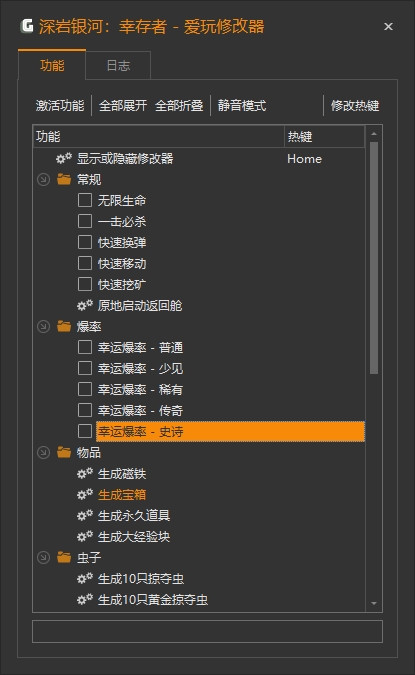Switch to the 日志 tab
The image size is (415, 675).
point(118,65)
